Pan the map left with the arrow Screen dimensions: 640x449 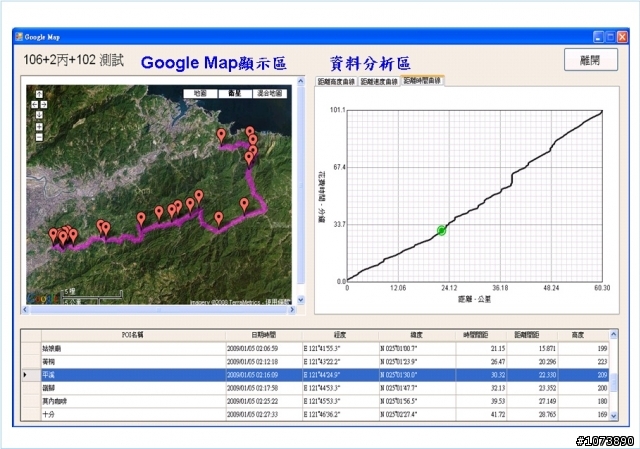coord(35,104)
